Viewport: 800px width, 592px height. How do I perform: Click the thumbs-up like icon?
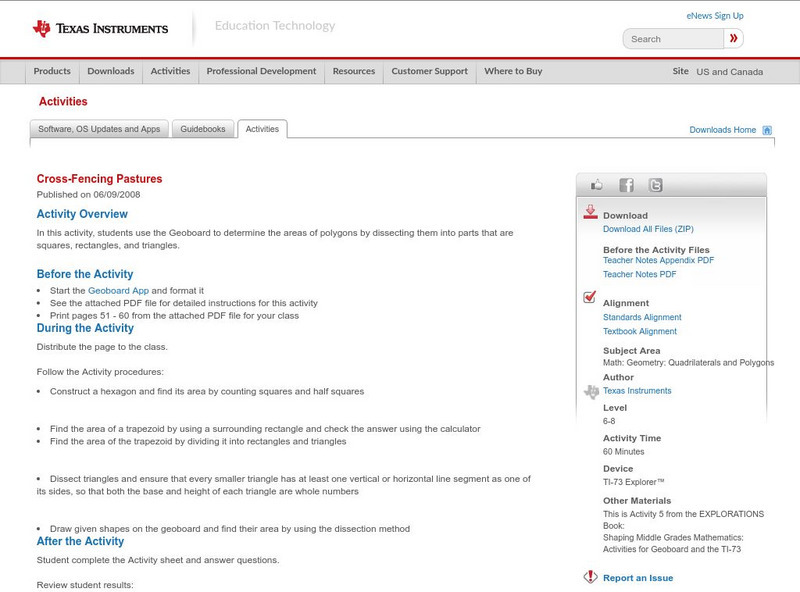point(597,185)
